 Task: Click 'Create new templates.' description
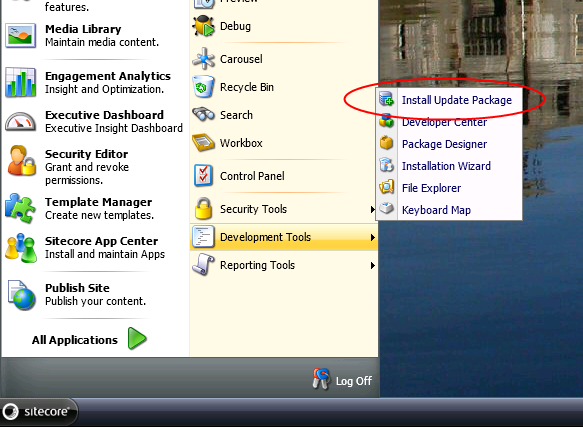tap(99, 215)
